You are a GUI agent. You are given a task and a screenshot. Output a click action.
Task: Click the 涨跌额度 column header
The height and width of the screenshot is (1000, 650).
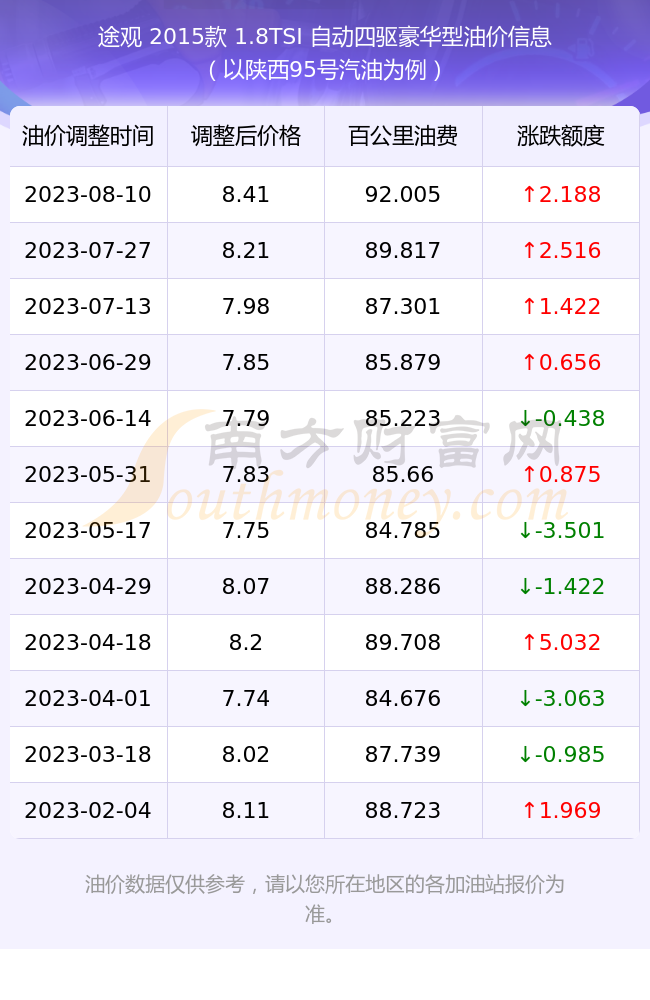(x=561, y=136)
